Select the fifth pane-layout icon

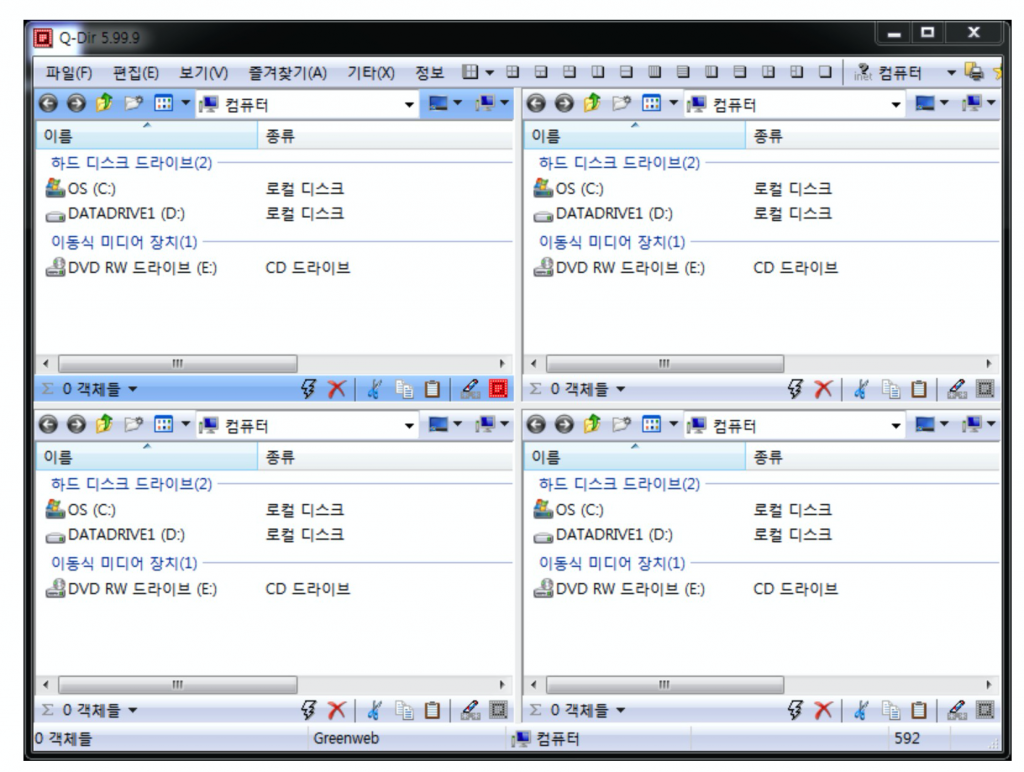(626, 72)
